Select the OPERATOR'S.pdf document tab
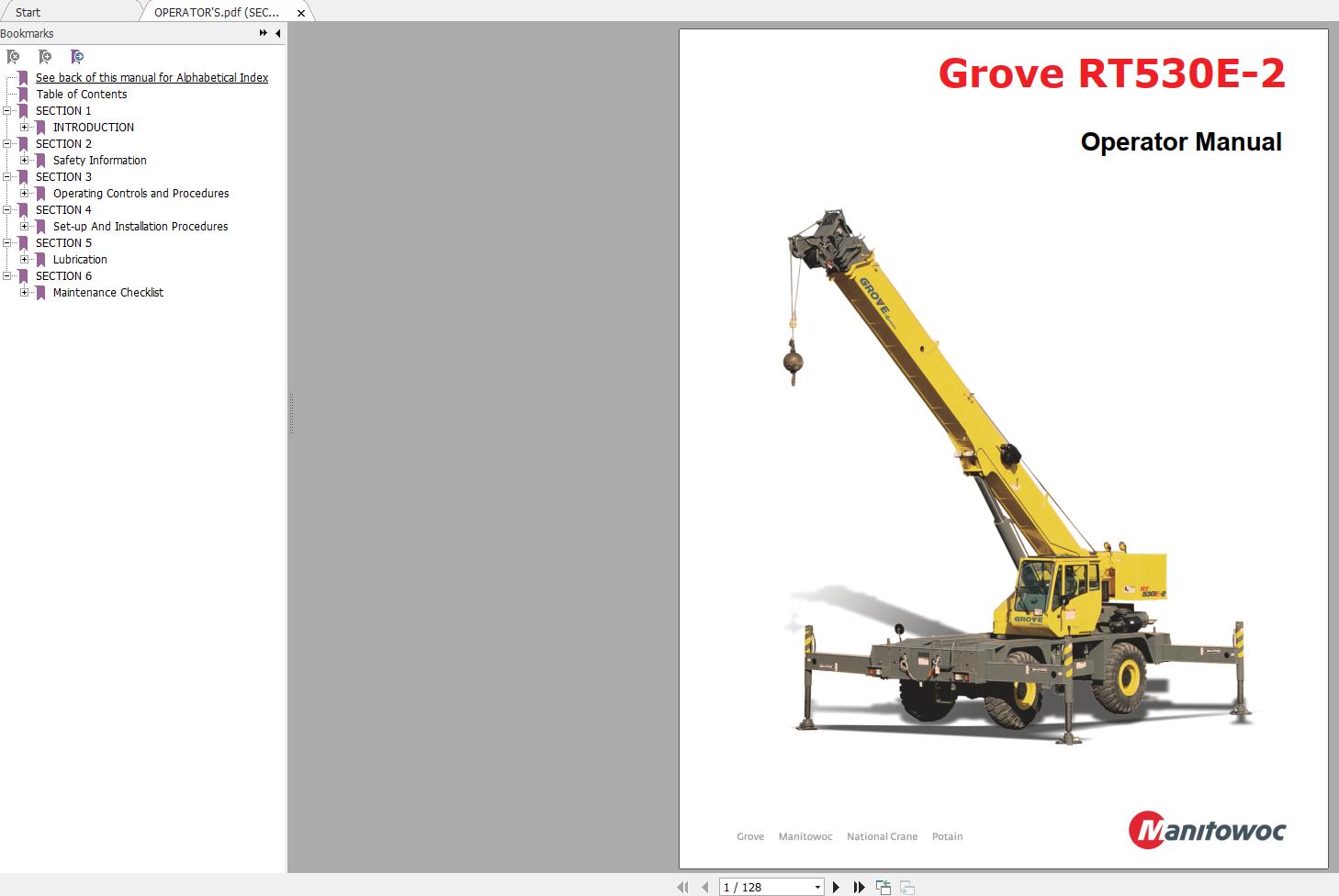Image resolution: width=1339 pixels, height=896 pixels. click(217, 12)
